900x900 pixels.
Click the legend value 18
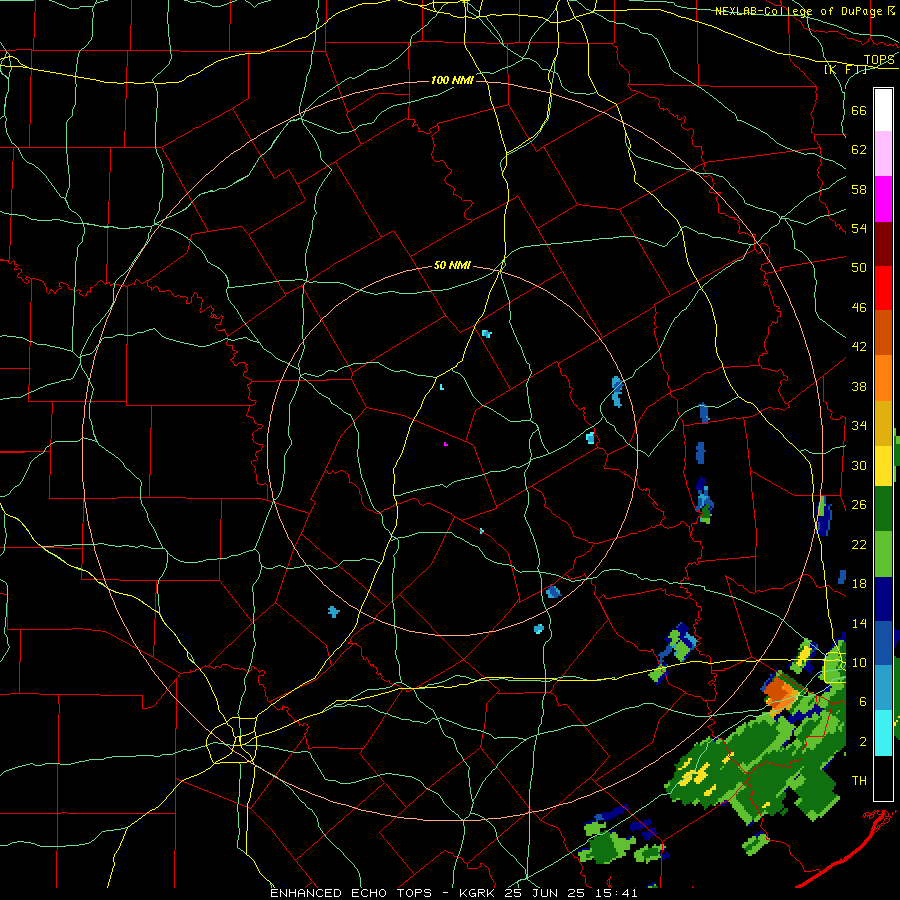point(859,584)
